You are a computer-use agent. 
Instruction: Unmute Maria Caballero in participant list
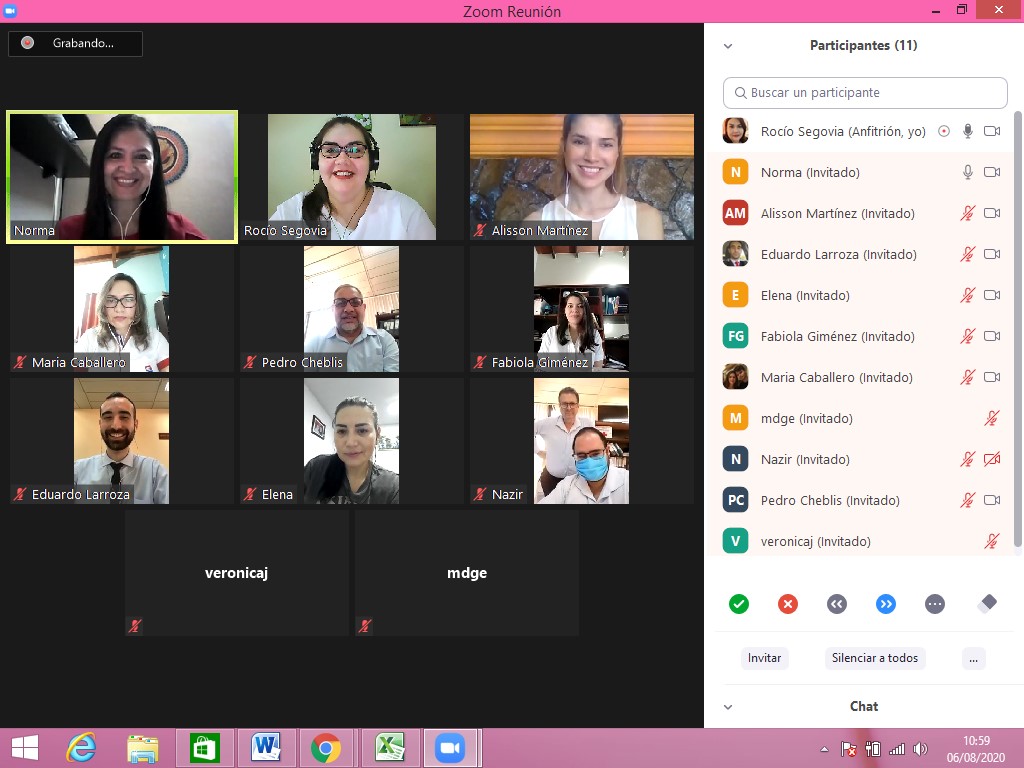click(x=968, y=377)
